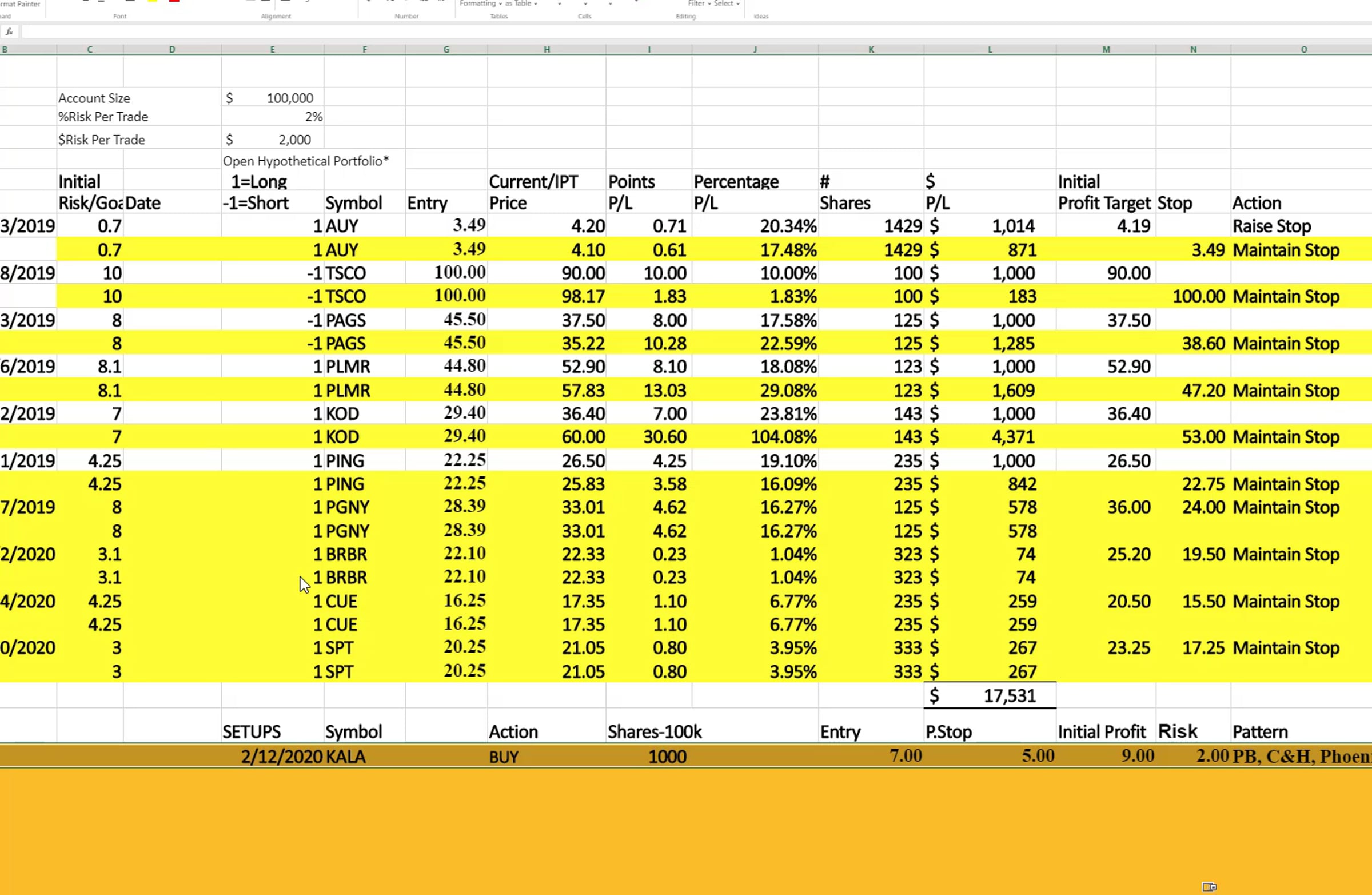
Task: Open the Find & Select dropdown
Action: click(727, 3)
